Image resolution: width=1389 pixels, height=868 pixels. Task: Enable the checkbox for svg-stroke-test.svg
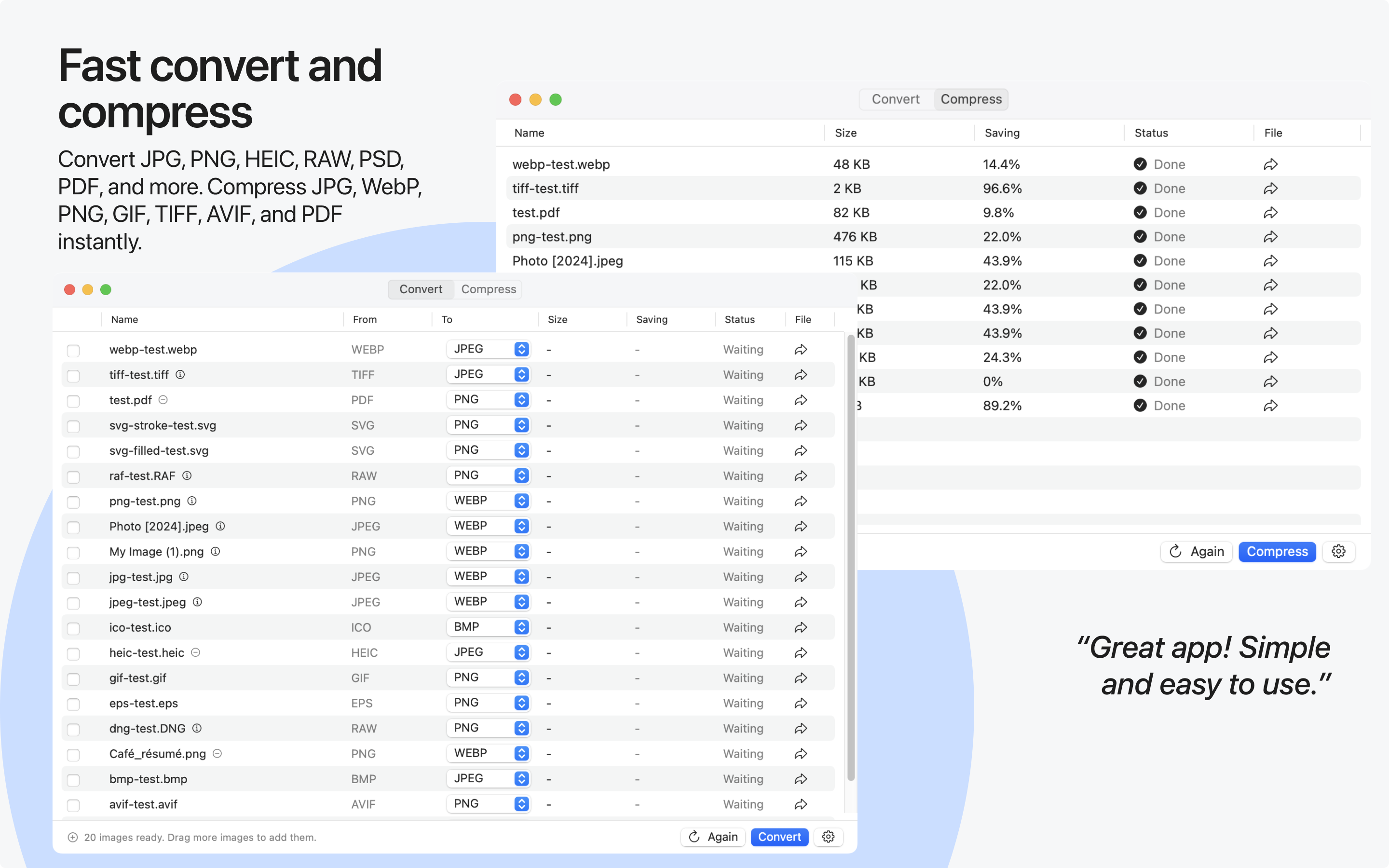[73, 426]
